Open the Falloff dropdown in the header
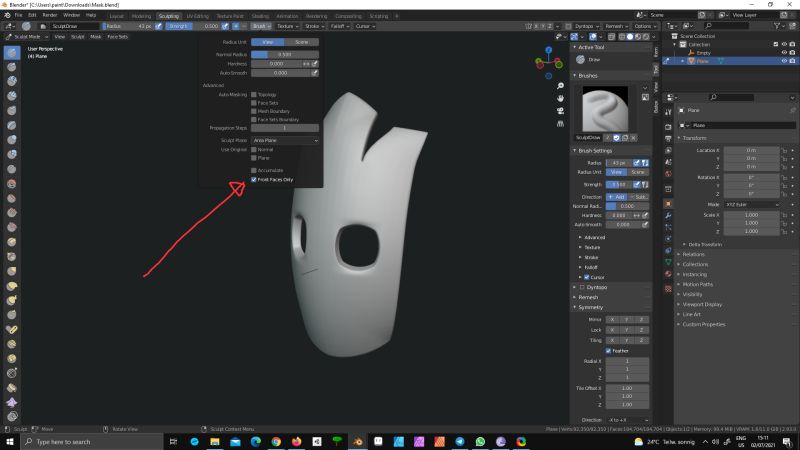This screenshot has width=800, height=450. coord(339,26)
